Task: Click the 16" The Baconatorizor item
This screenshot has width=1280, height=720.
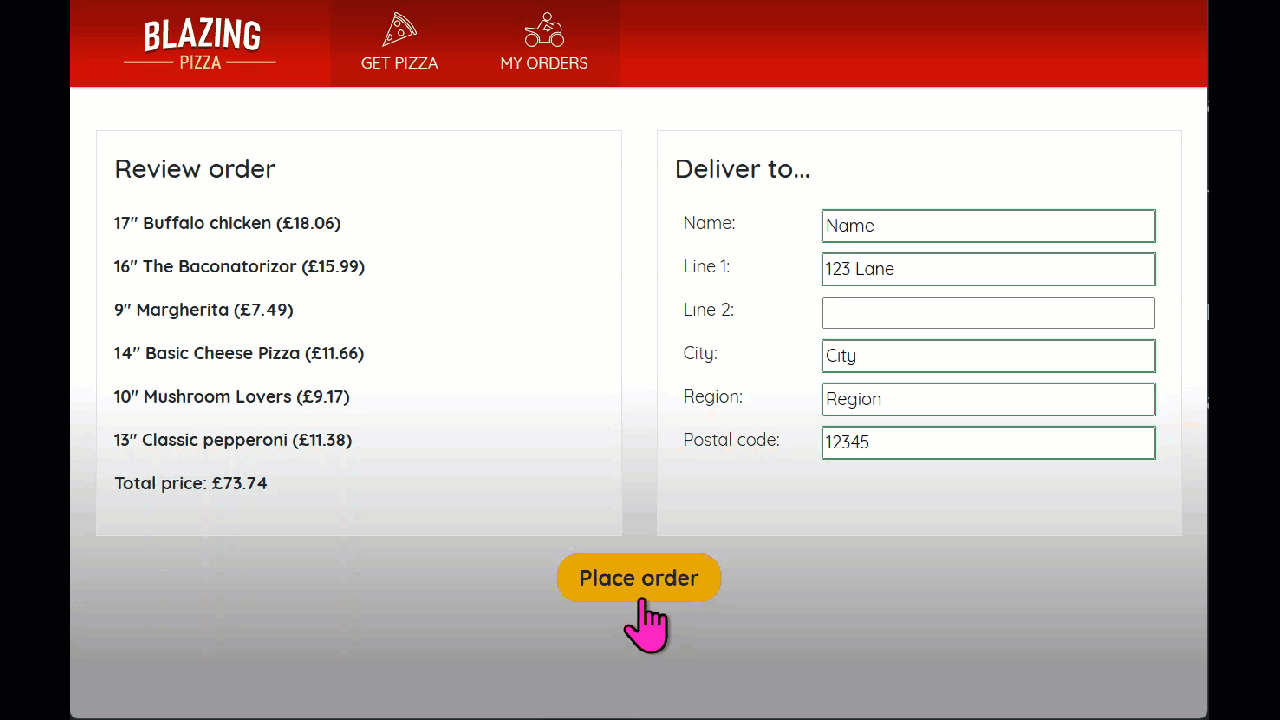Action: point(240,266)
